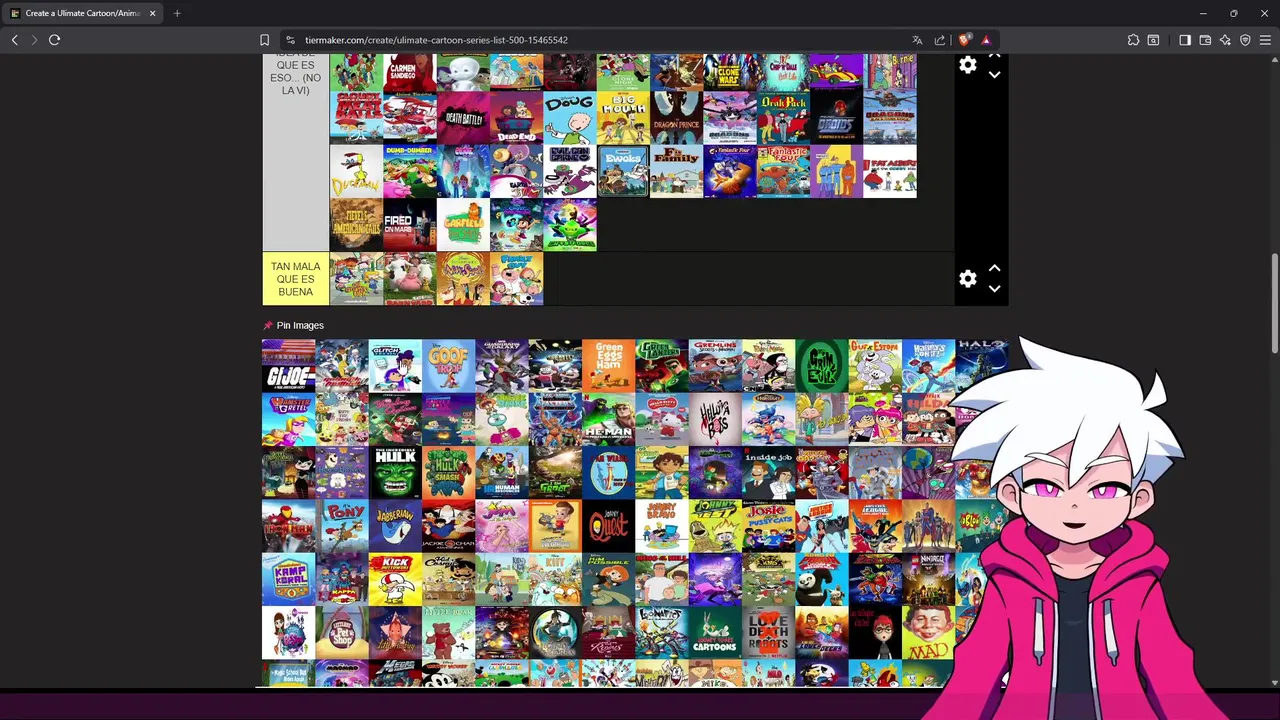This screenshot has height=720, width=1280.
Task: Select the Love Death Robots thumbnail
Action: click(x=768, y=632)
